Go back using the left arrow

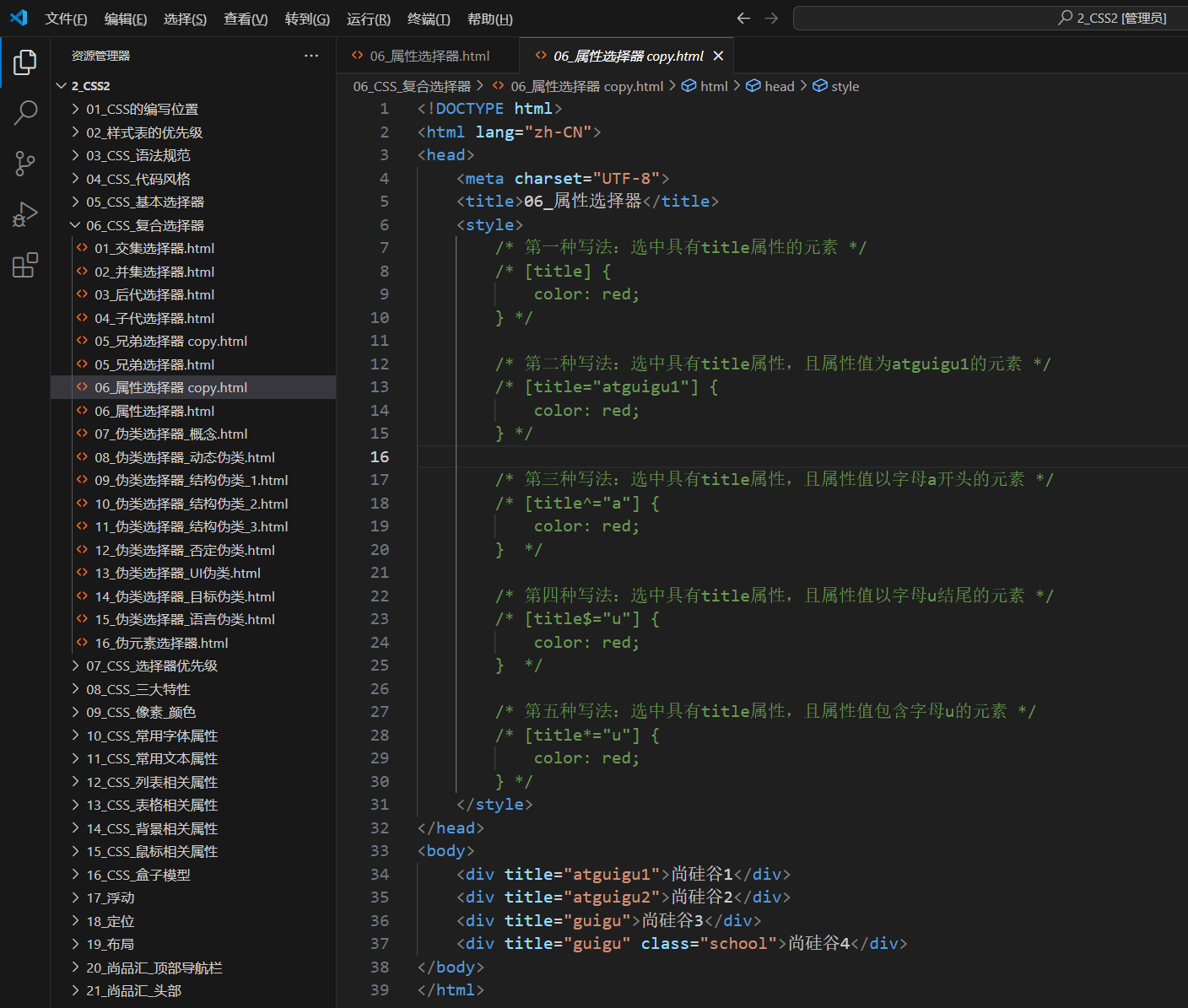point(743,19)
